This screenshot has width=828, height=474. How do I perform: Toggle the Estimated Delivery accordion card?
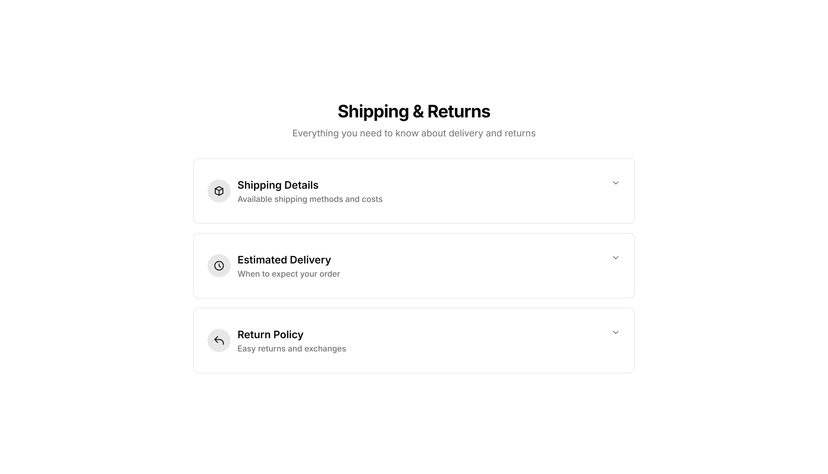pos(414,266)
